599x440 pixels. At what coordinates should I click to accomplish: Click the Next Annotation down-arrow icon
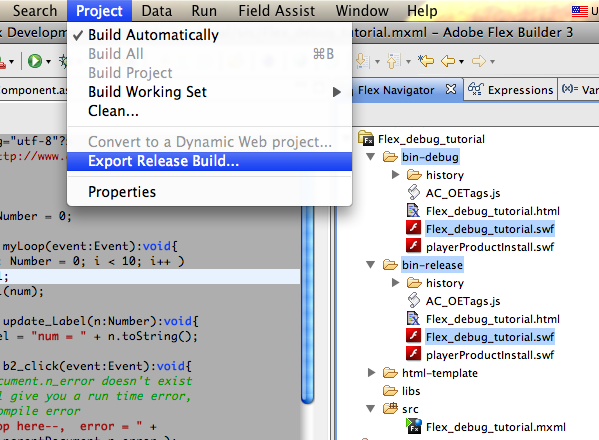(x=363, y=61)
